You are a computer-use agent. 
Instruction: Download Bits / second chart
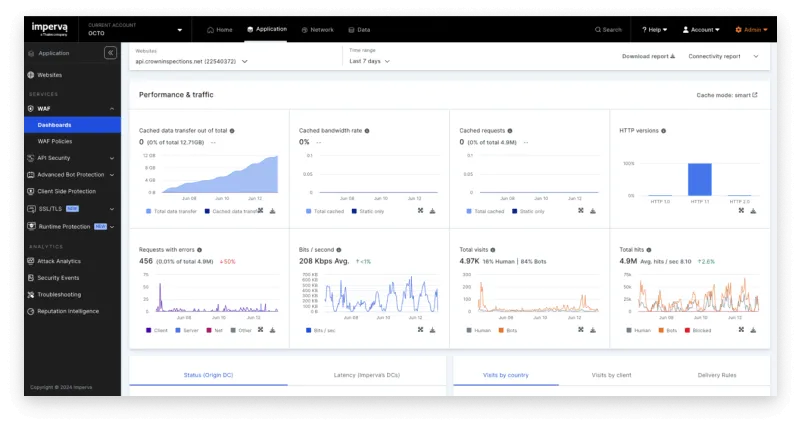click(433, 330)
